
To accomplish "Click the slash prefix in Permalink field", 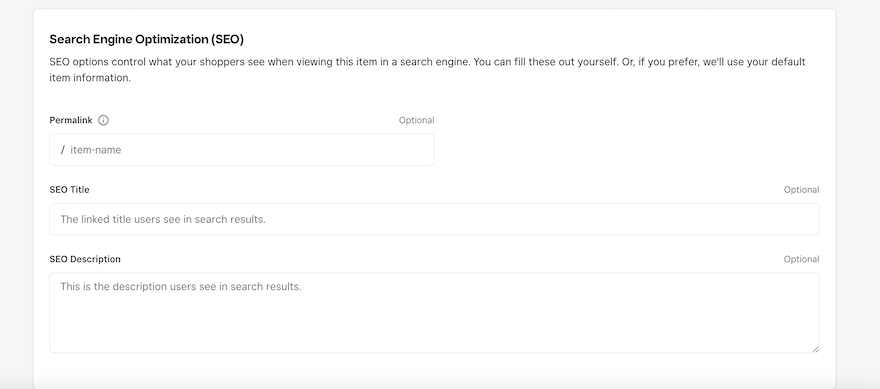I will click(x=63, y=150).
